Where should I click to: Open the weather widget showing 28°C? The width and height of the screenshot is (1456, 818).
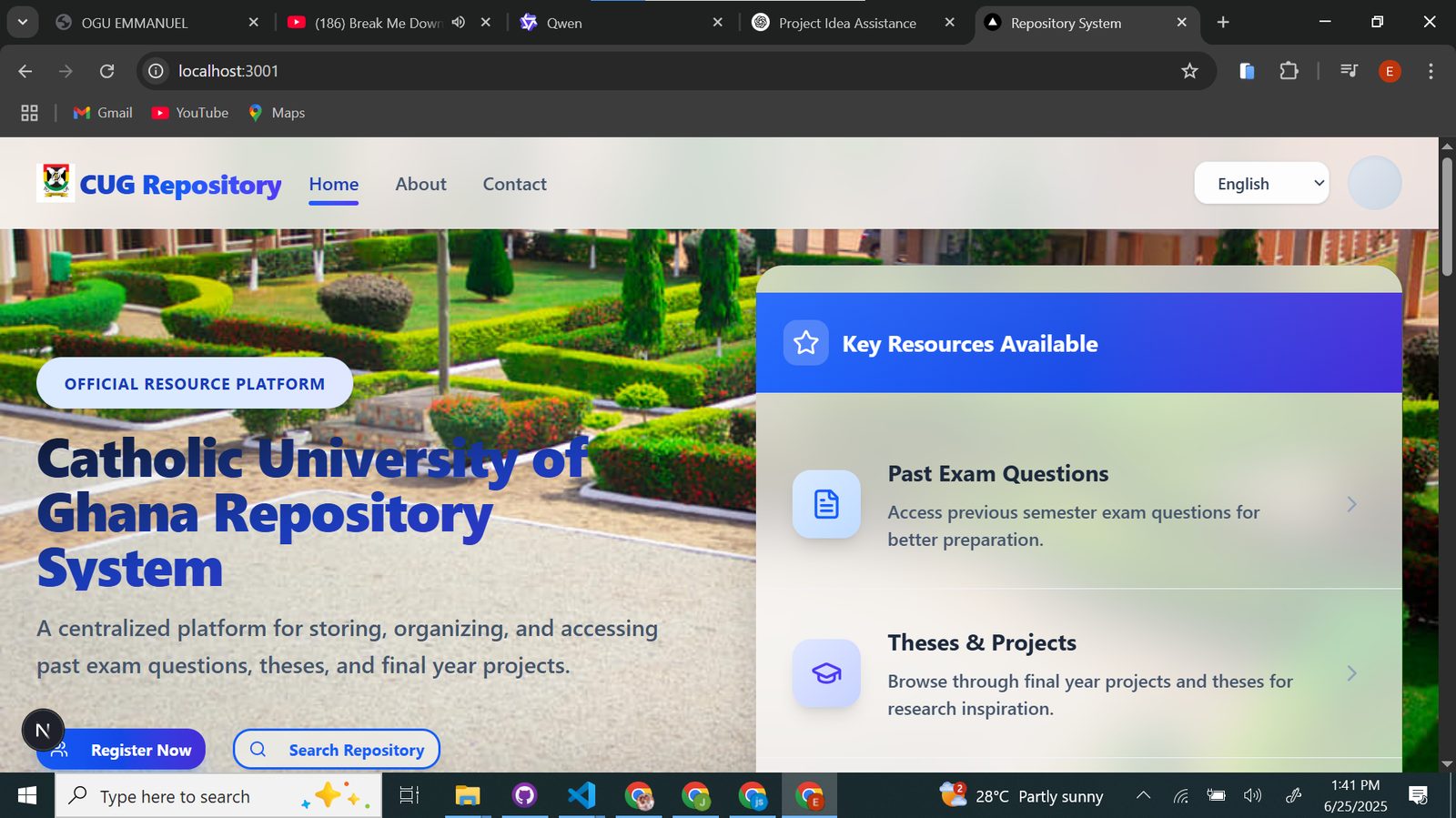coord(1021,796)
